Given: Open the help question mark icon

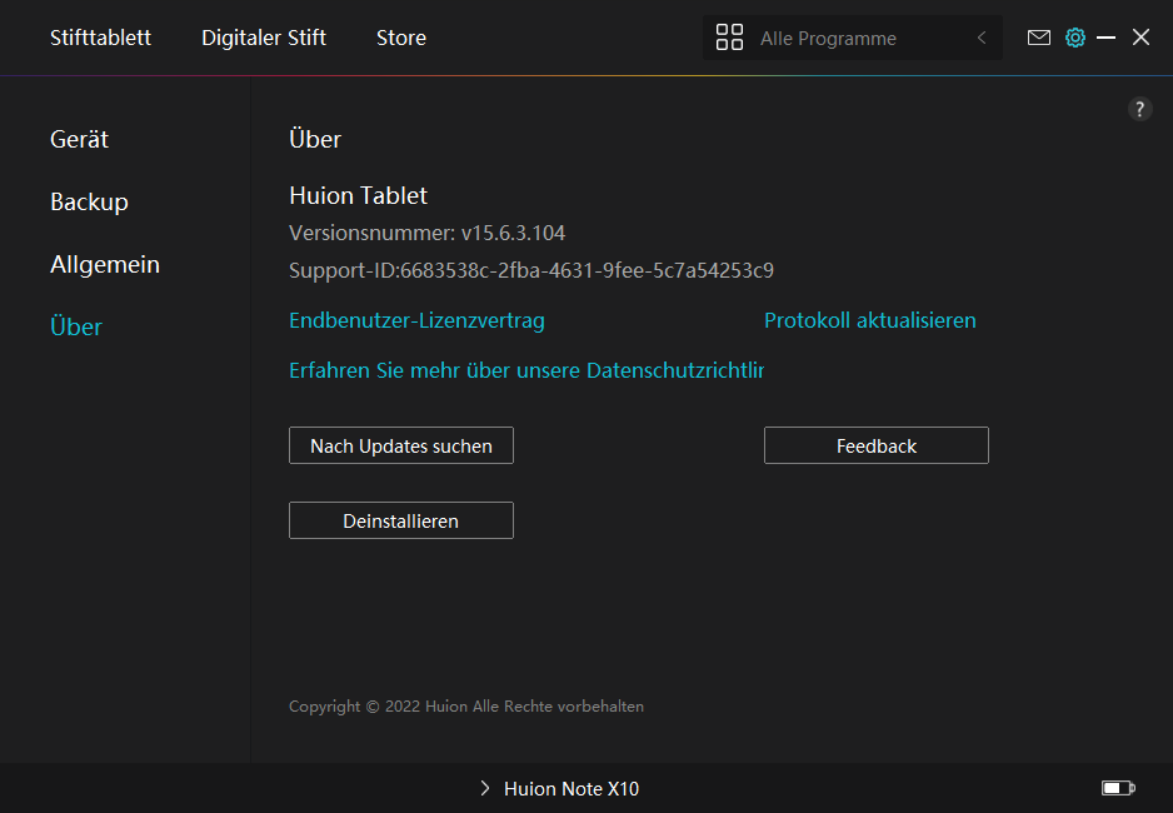Looking at the screenshot, I should click(1139, 109).
